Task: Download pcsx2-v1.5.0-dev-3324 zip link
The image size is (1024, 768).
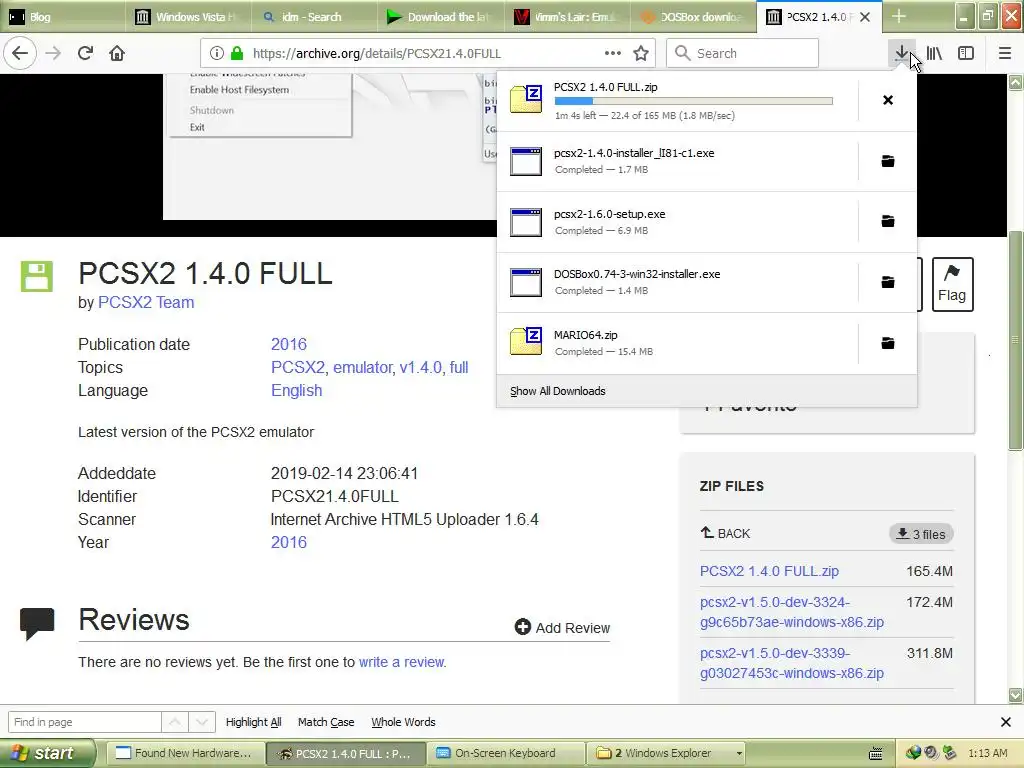Action: click(x=792, y=612)
